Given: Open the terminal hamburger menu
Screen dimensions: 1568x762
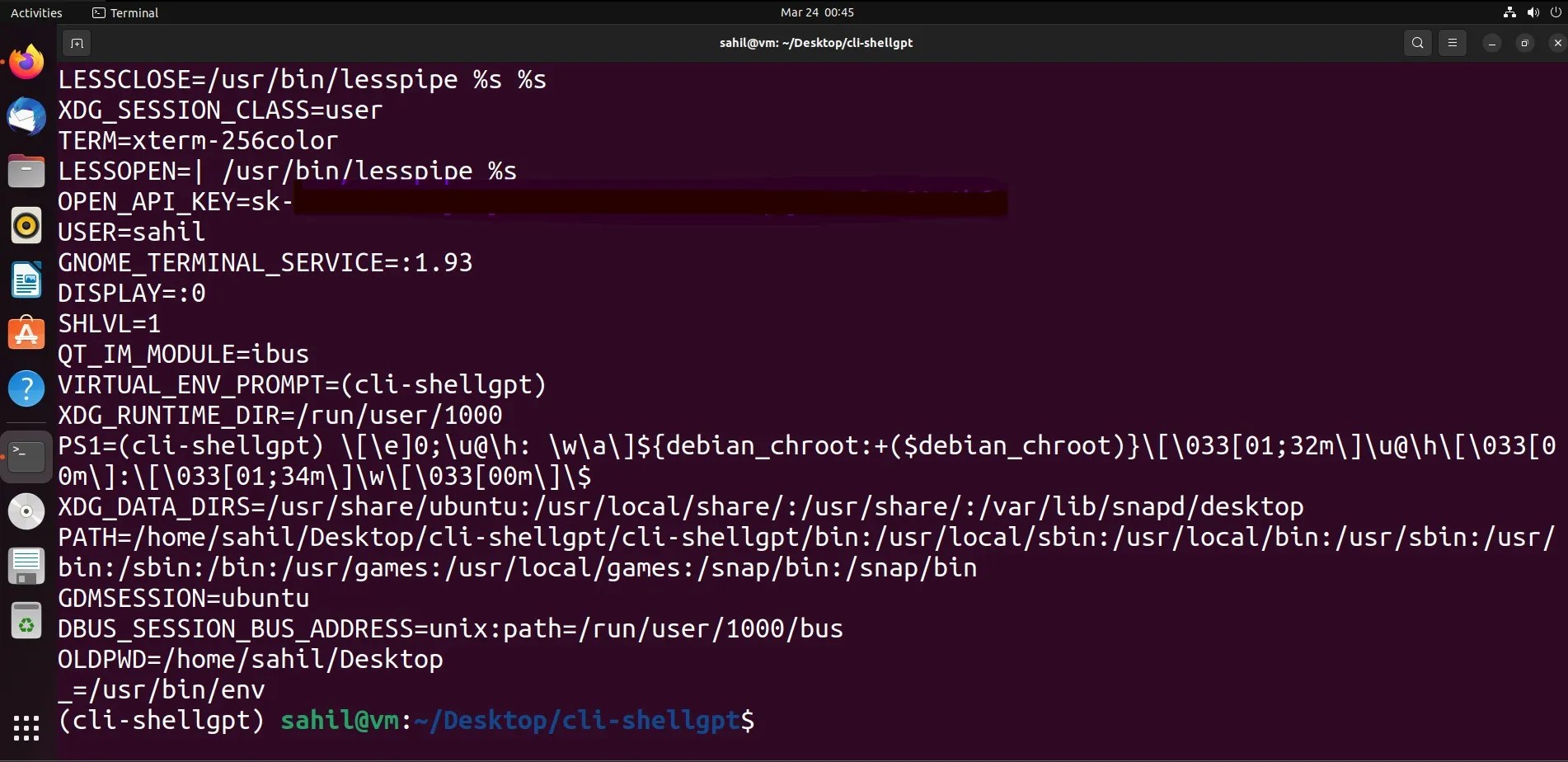Looking at the screenshot, I should (1453, 43).
